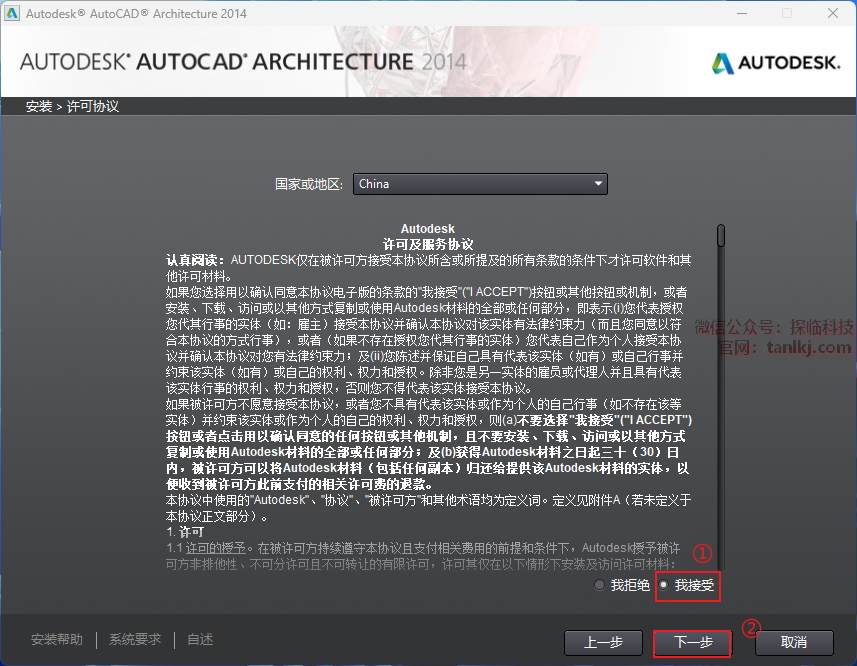Open the 安装帮助 link
The width and height of the screenshot is (857, 666).
(57, 640)
